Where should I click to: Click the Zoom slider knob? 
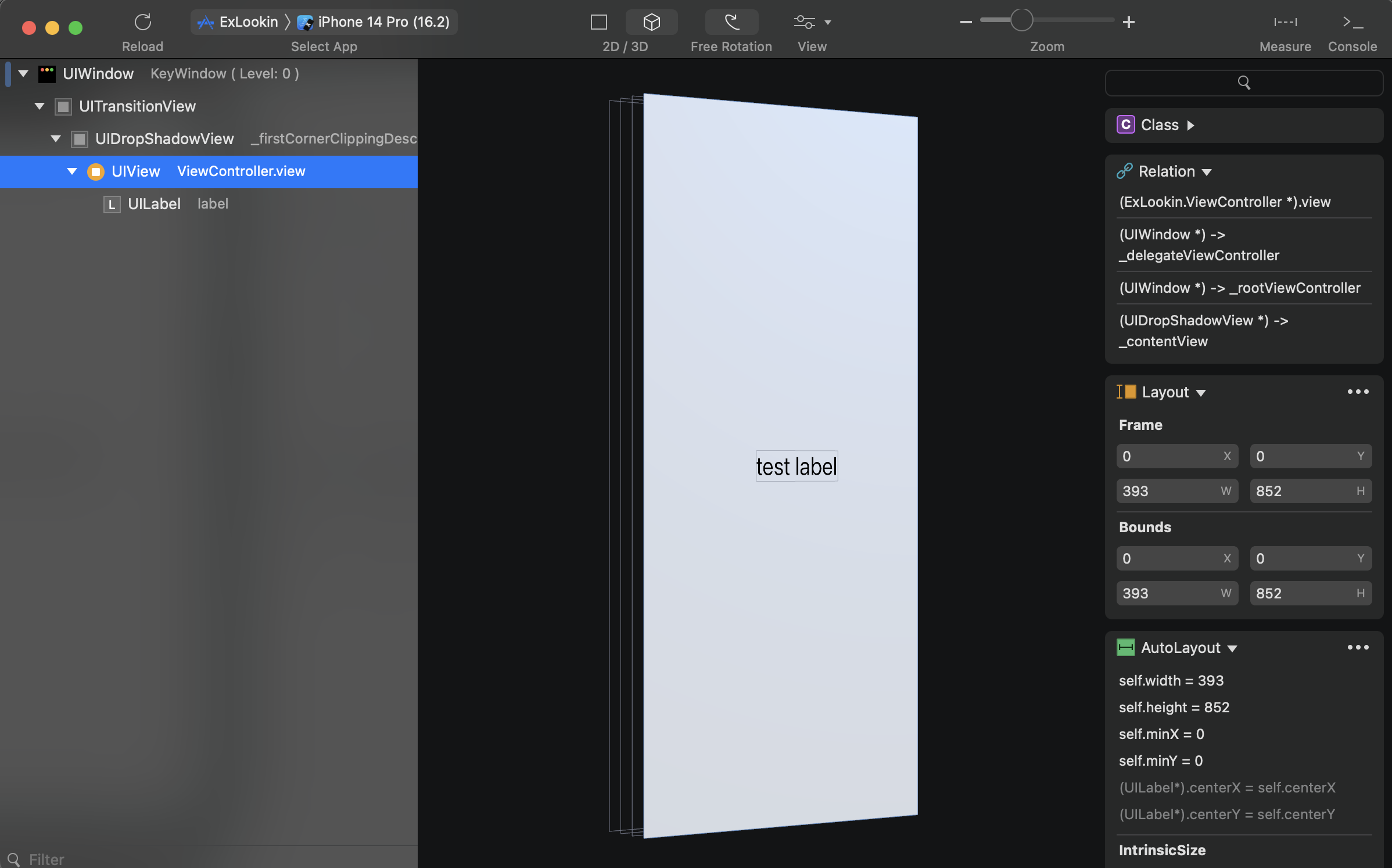coord(1021,20)
